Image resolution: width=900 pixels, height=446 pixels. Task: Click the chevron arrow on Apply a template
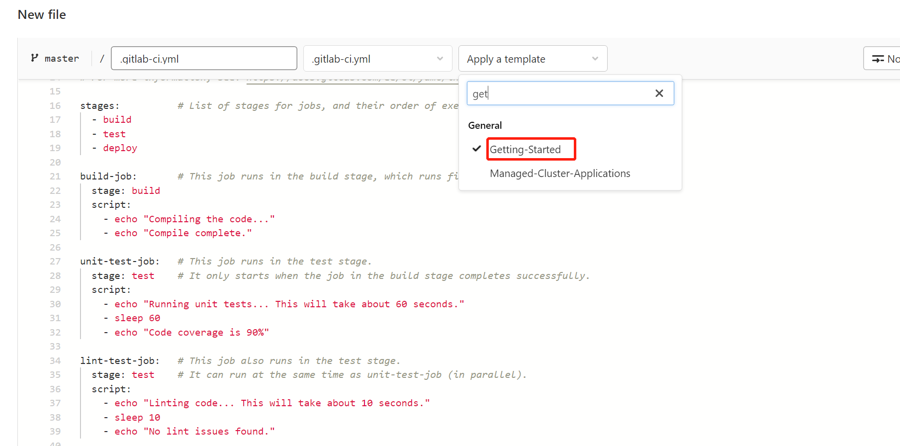[x=595, y=59]
